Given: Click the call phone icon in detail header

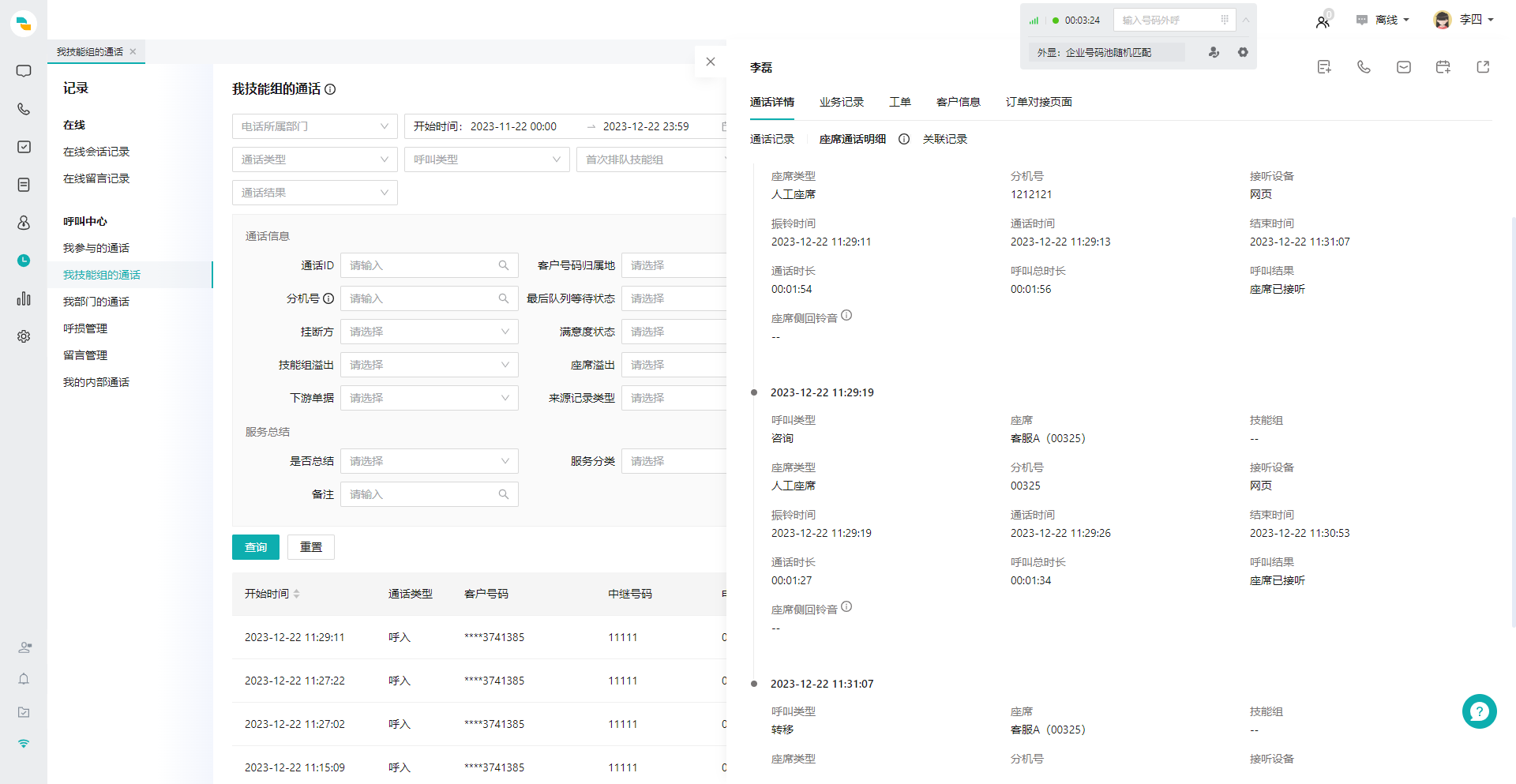Looking at the screenshot, I should (1364, 67).
